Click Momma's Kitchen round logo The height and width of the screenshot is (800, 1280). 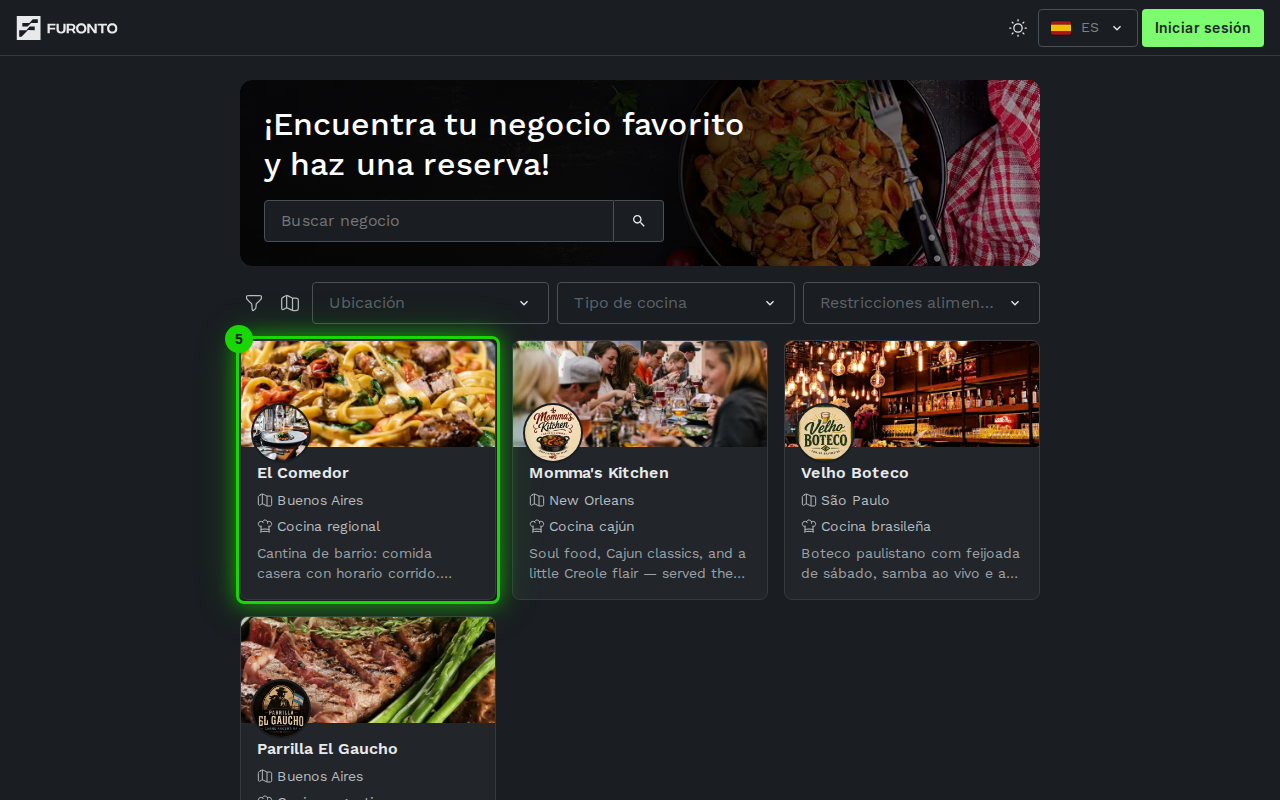click(553, 433)
